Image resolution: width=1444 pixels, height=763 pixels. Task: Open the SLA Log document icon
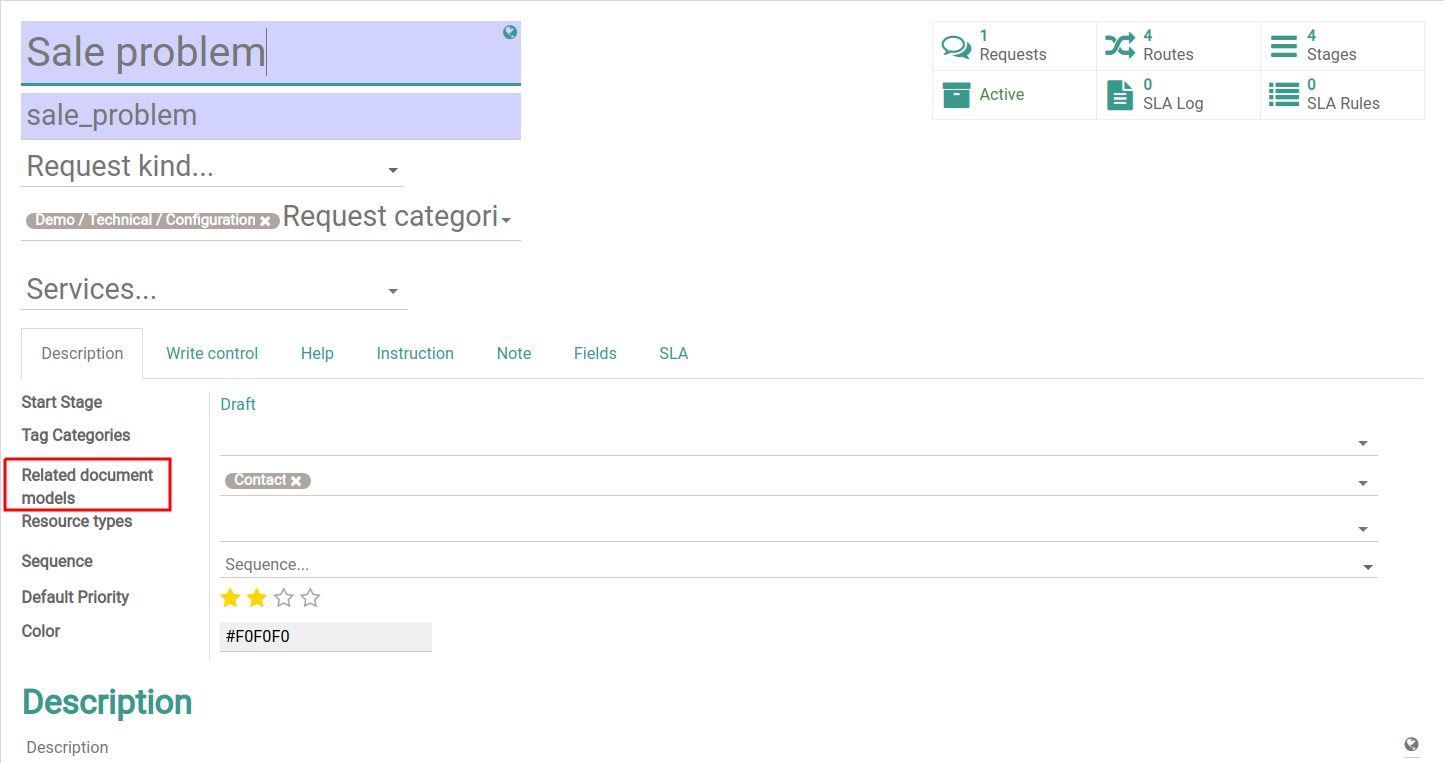1120,95
